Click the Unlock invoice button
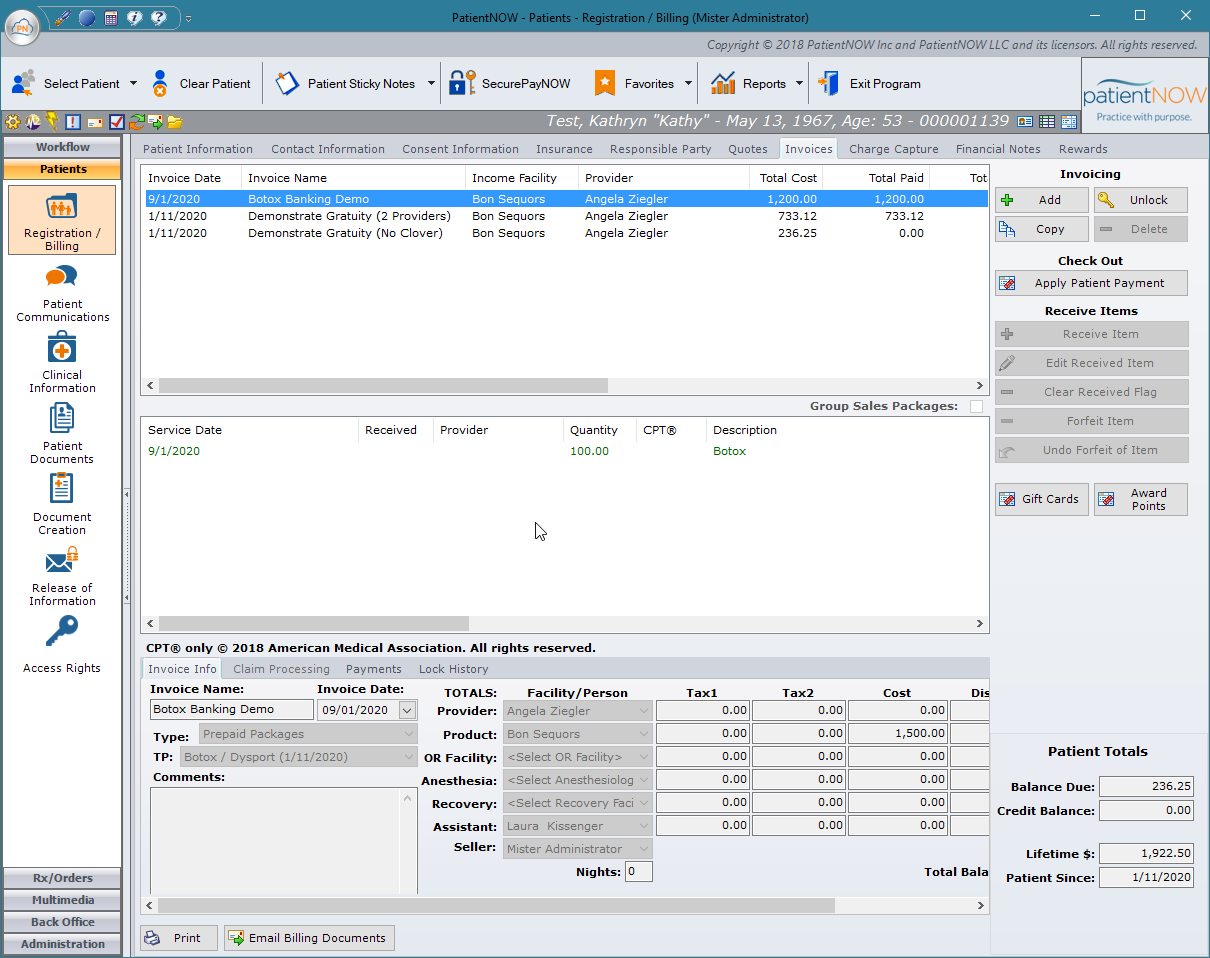The image size is (1210, 958). point(1141,200)
